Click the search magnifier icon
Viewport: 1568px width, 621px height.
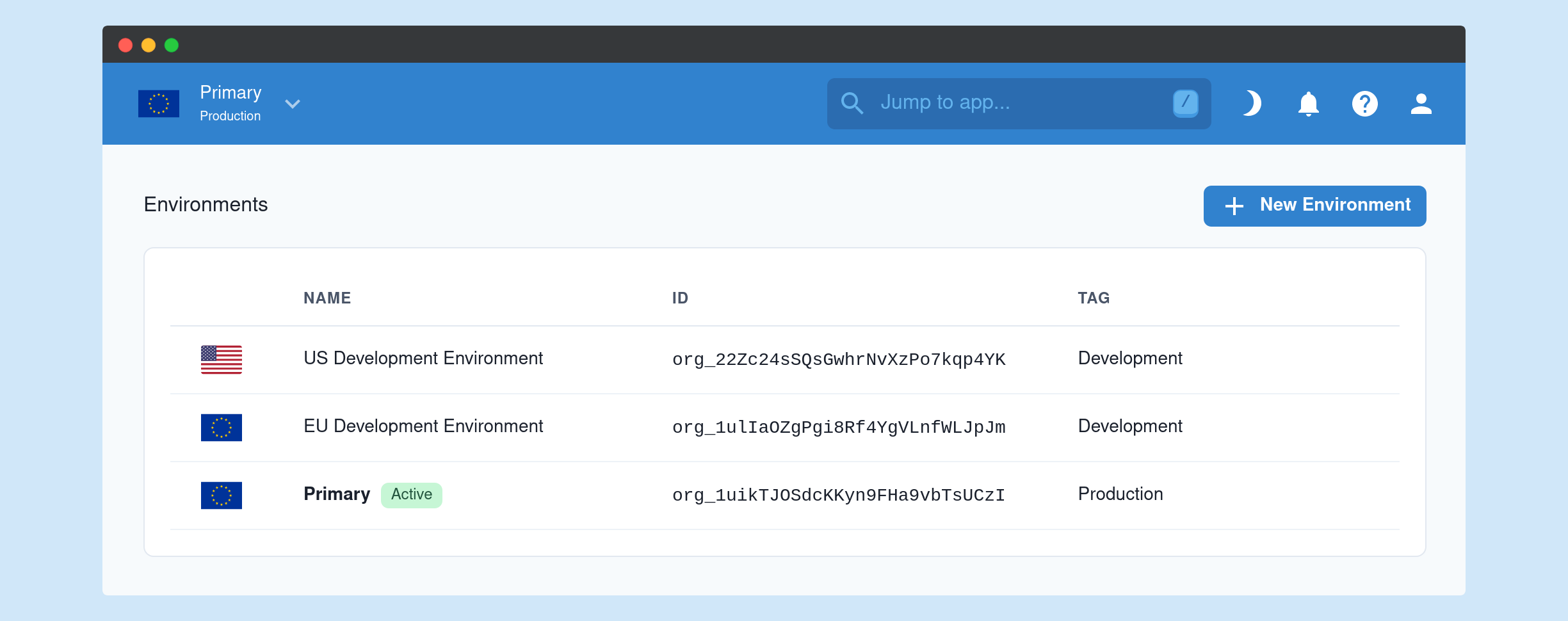[x=852, y=103]
